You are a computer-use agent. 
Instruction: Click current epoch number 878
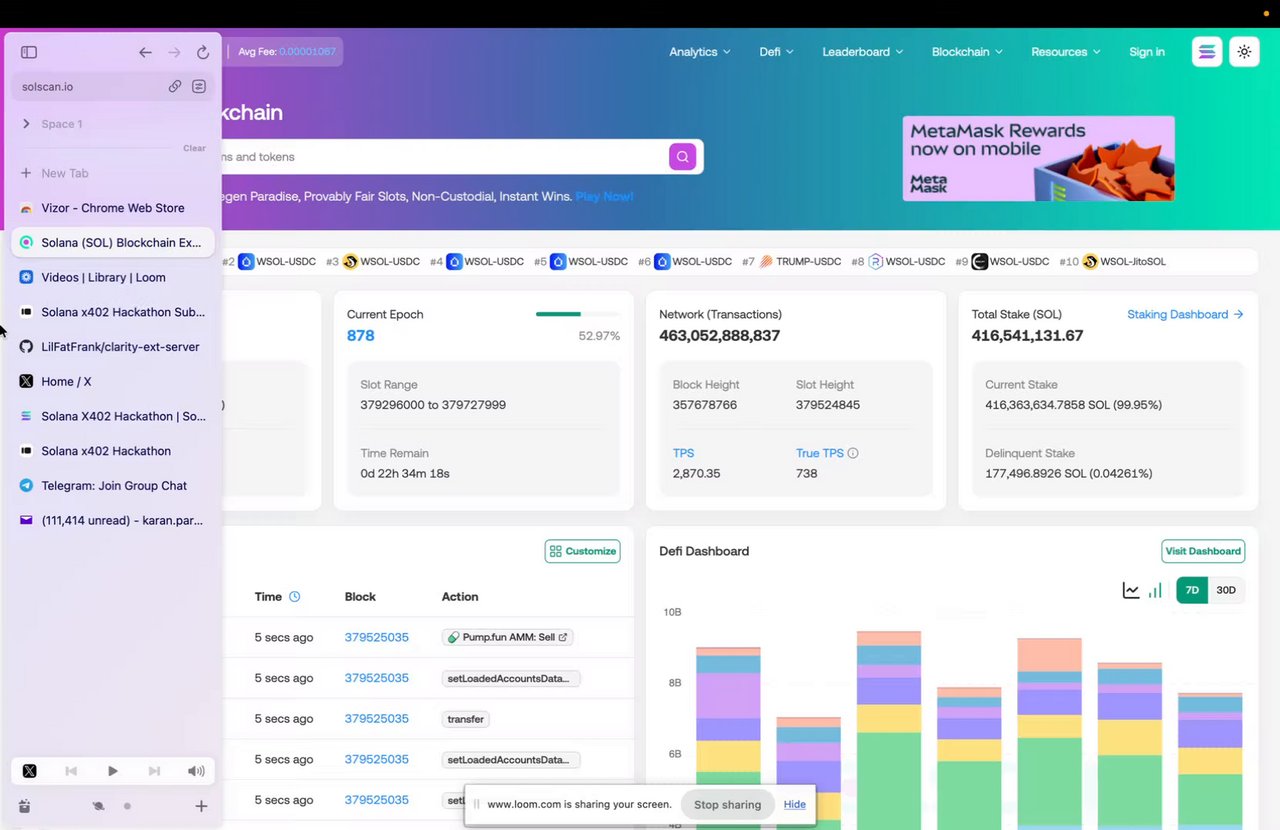click(361, 336)
